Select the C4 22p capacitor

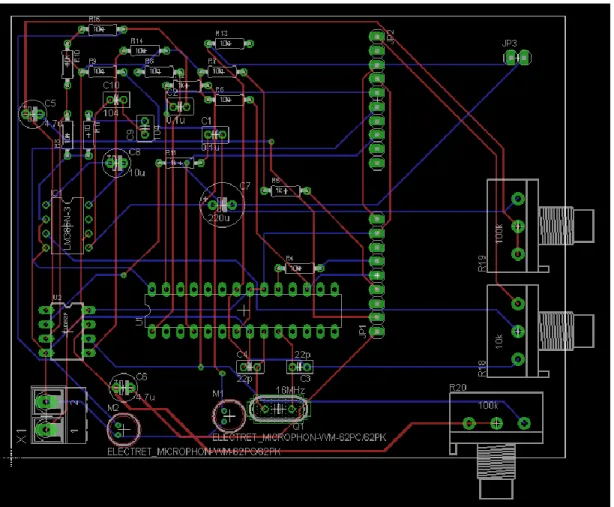tap(250, 367)
